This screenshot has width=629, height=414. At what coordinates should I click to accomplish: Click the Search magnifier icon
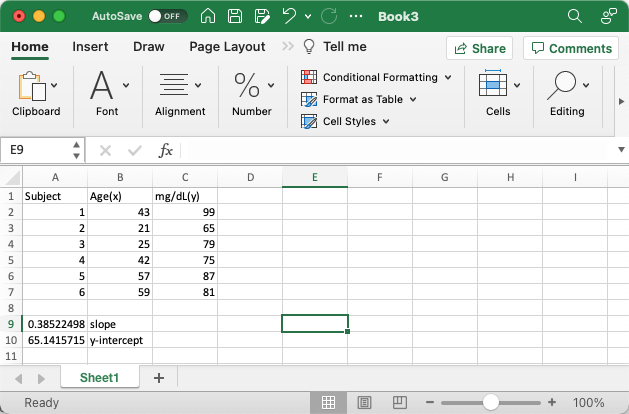pyautogui.click(x=574, y=17)
